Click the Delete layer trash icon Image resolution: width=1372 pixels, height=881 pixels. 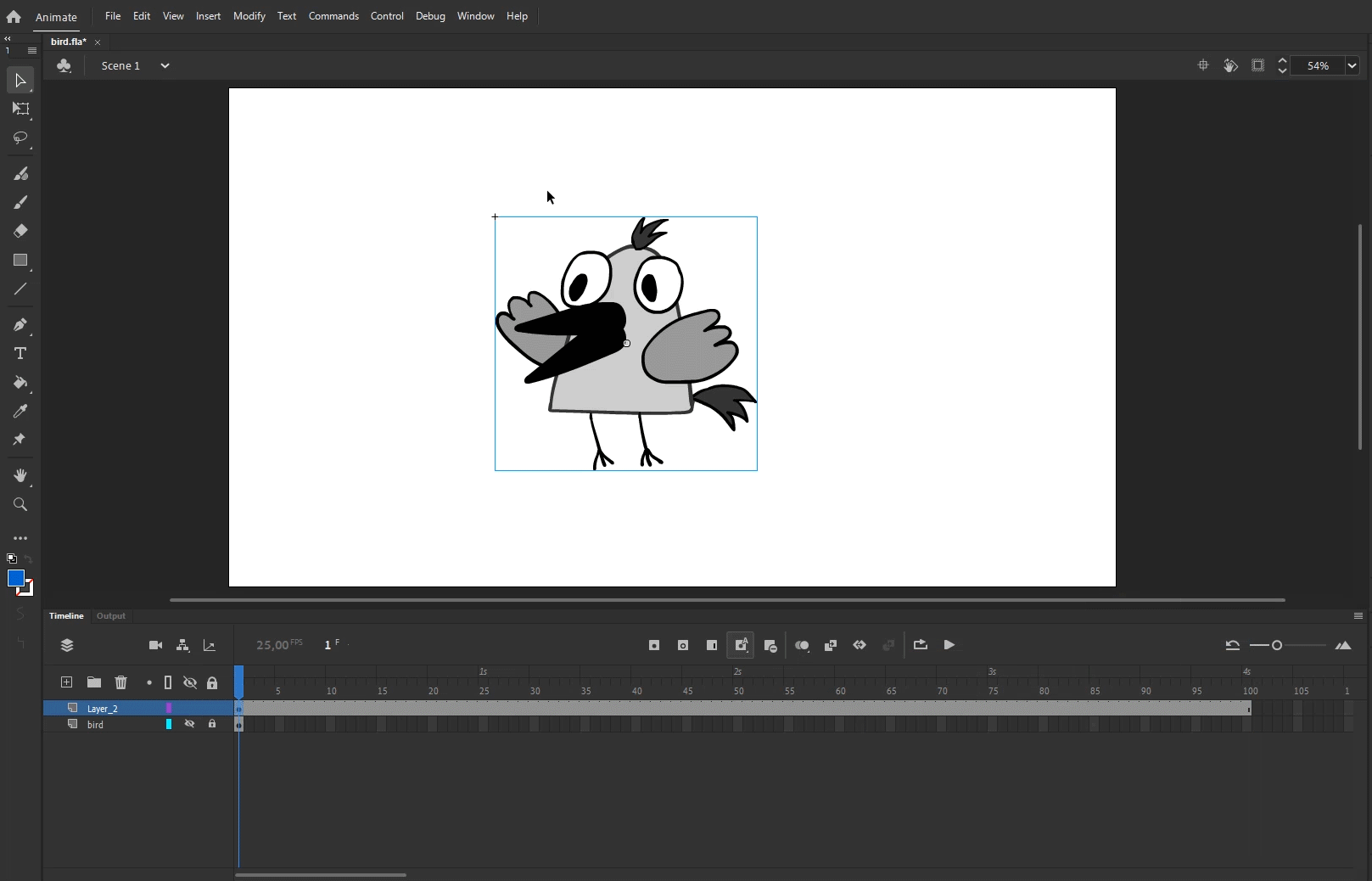[120, 682]
